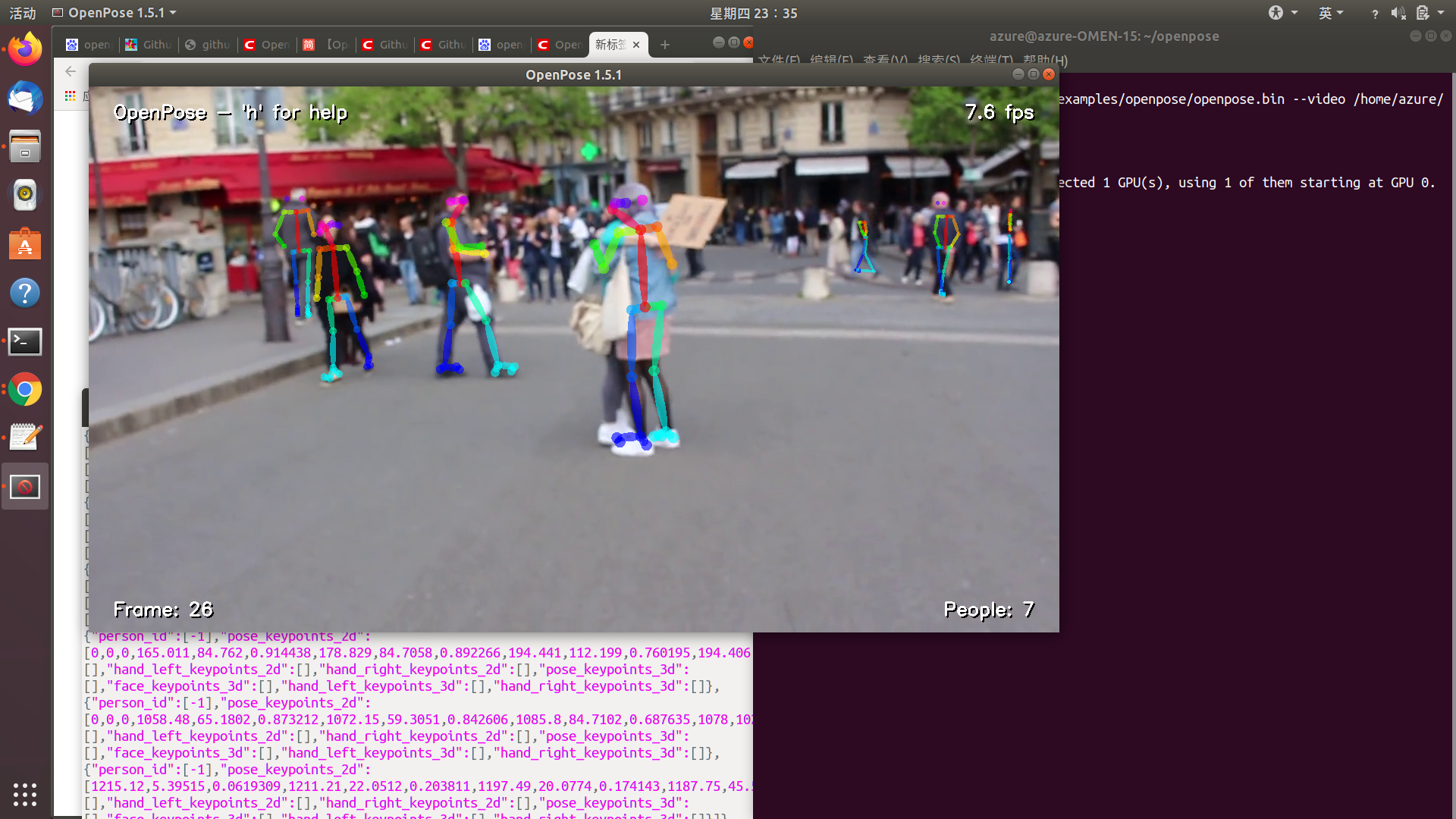Show all applications grid
This screenshot has height=819, width=1456.
point(25,794)
